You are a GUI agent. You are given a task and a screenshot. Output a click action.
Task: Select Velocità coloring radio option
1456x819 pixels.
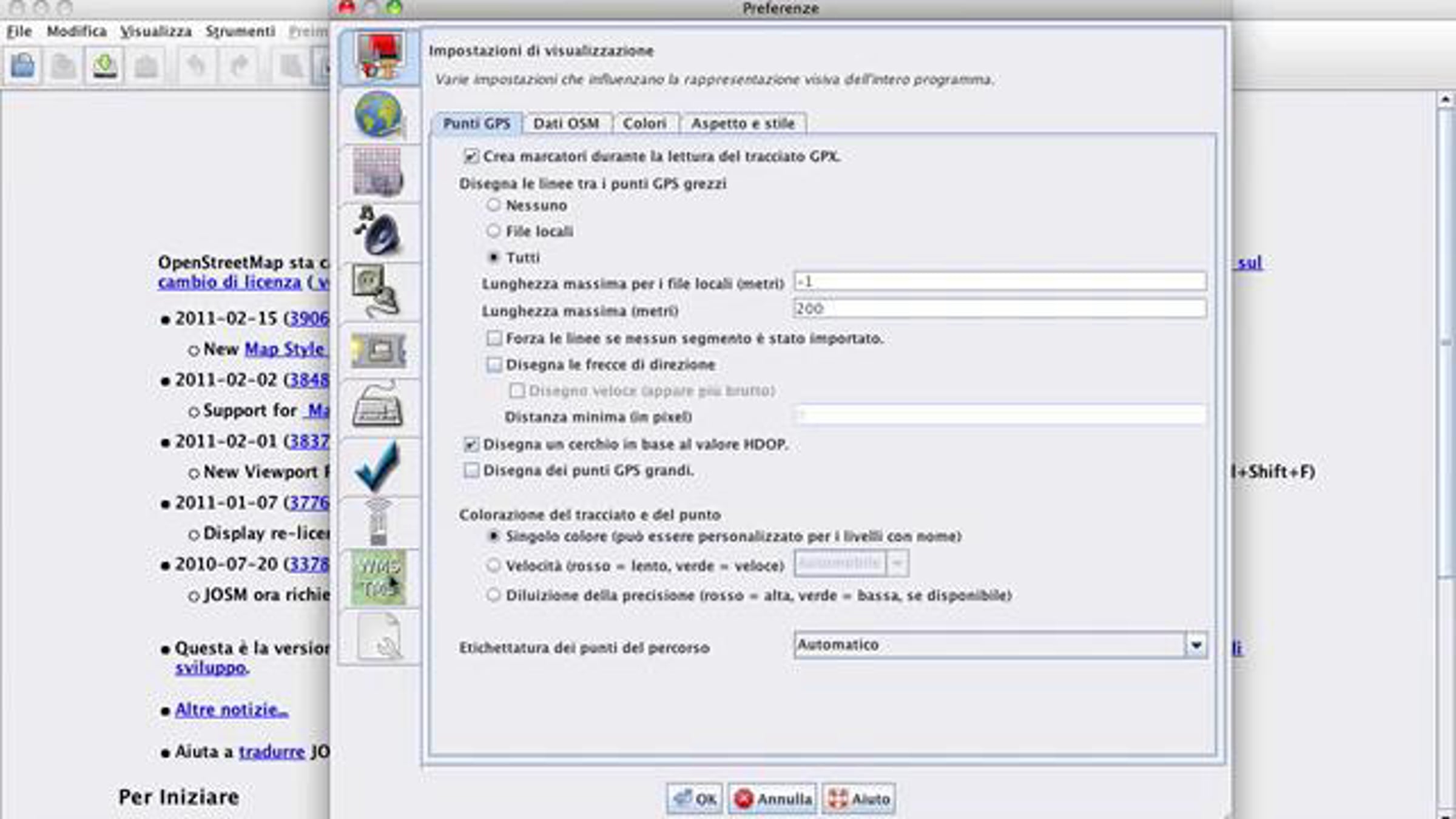tap(494, 565)
